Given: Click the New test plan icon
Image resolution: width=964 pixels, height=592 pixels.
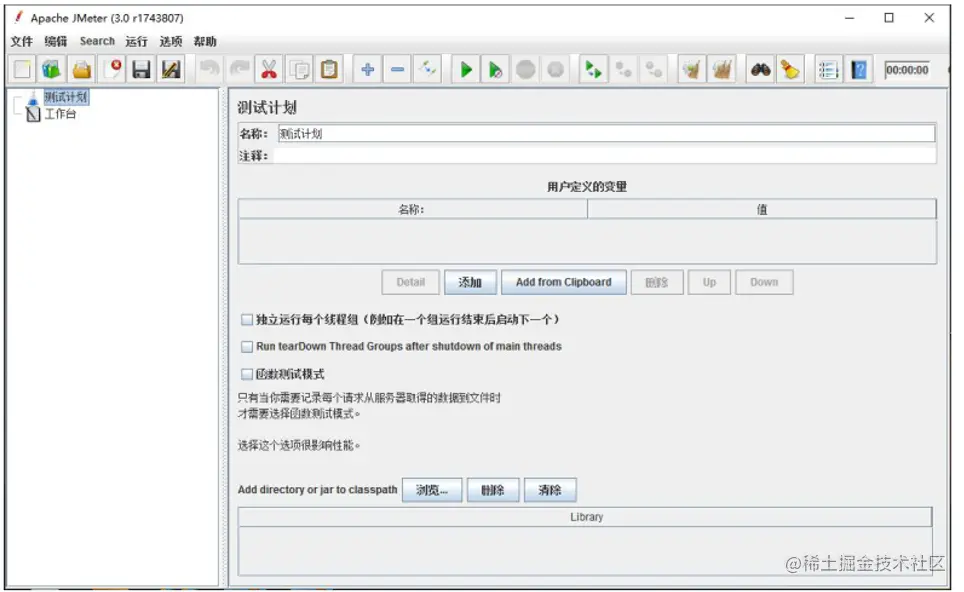Looking at the screenshot, I should (22, 69).
